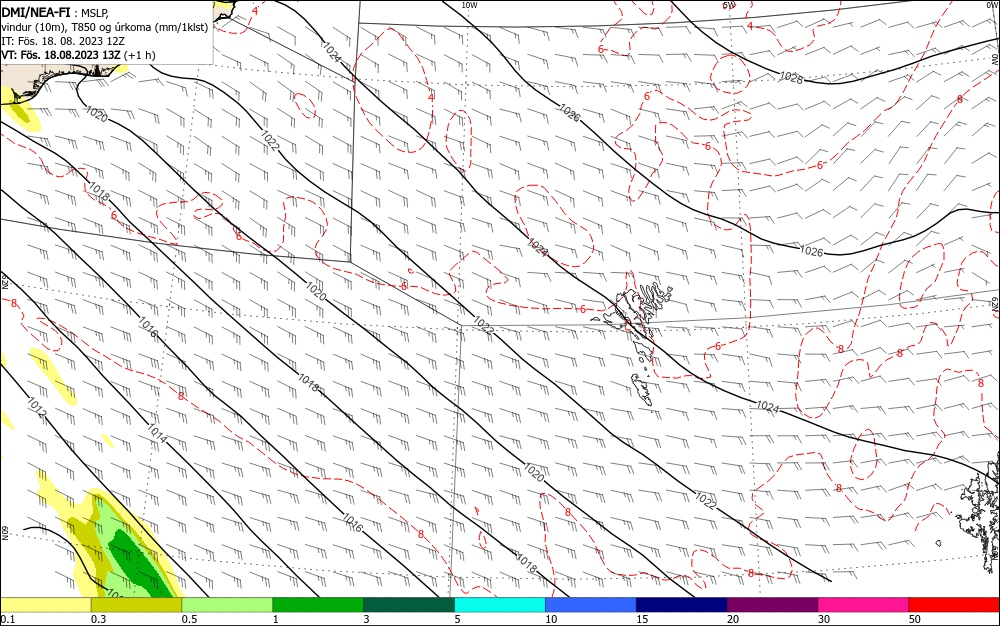Image resolution: width=1000 pixels, height=626 pixels.
Task: Select the green 1 mm legend swatch
Action: coord(318,605)
